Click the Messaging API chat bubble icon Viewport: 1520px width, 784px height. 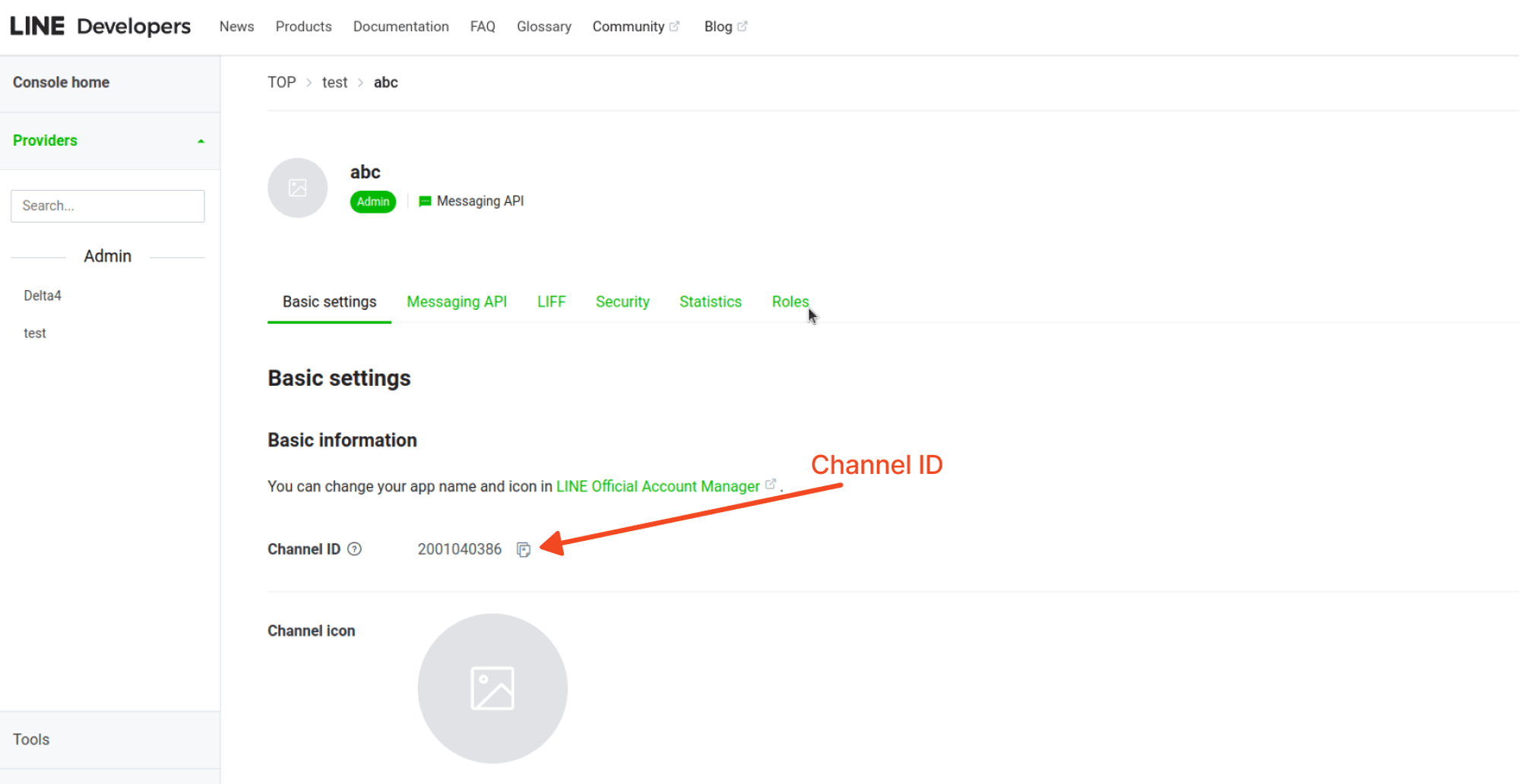pyautogui.click(x=423, y=201)
